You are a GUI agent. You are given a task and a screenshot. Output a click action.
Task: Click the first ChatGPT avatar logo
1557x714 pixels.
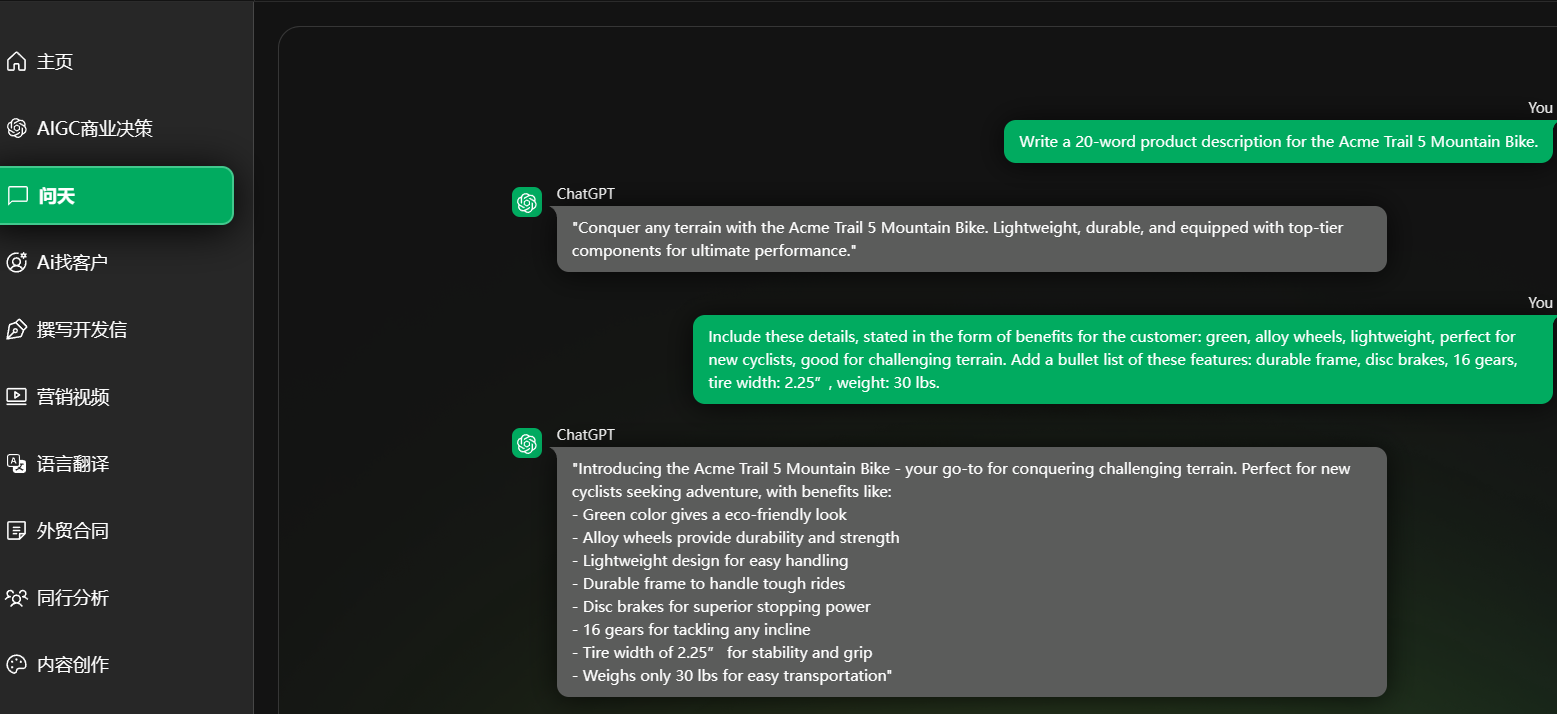click(x=527, y=202)
